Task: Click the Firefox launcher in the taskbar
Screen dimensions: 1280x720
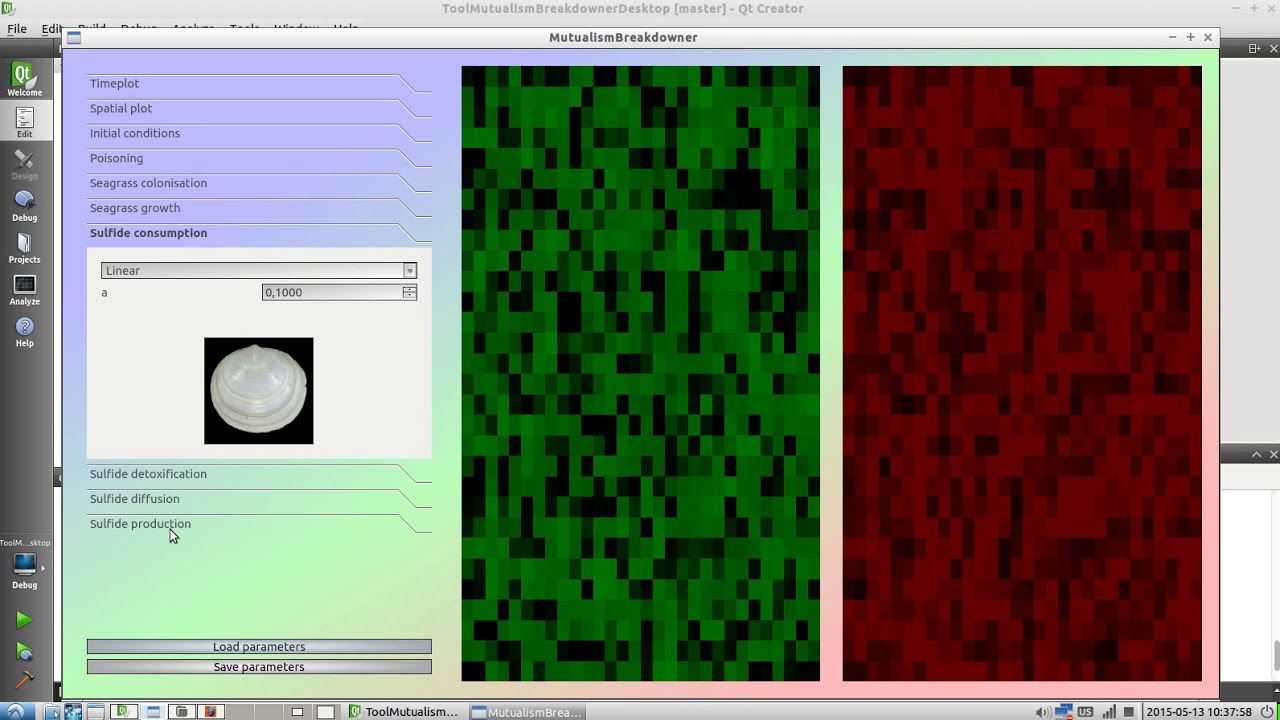Action: tap(210, 712)
